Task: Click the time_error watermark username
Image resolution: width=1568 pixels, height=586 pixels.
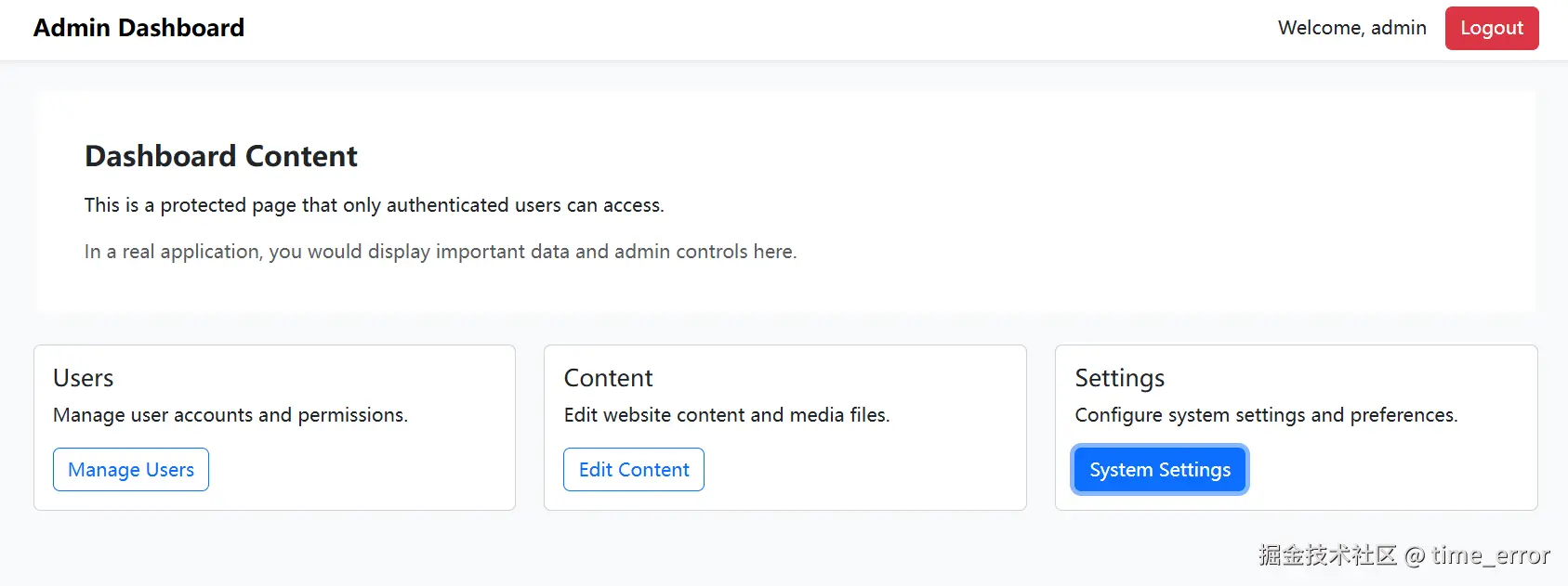Action: tap(1491, 555)
